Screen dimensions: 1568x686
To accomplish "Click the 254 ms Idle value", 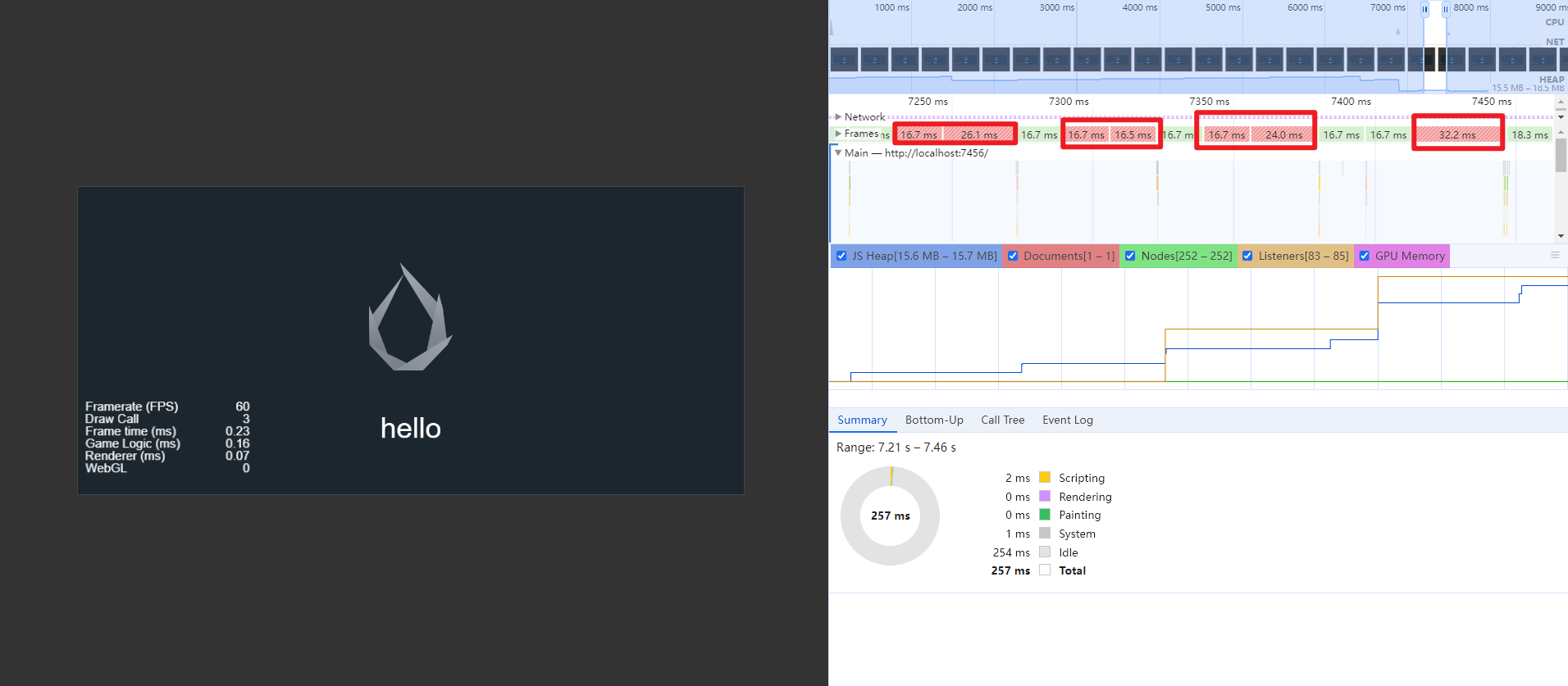I will pyautogui.click(x=1011, y=552).
